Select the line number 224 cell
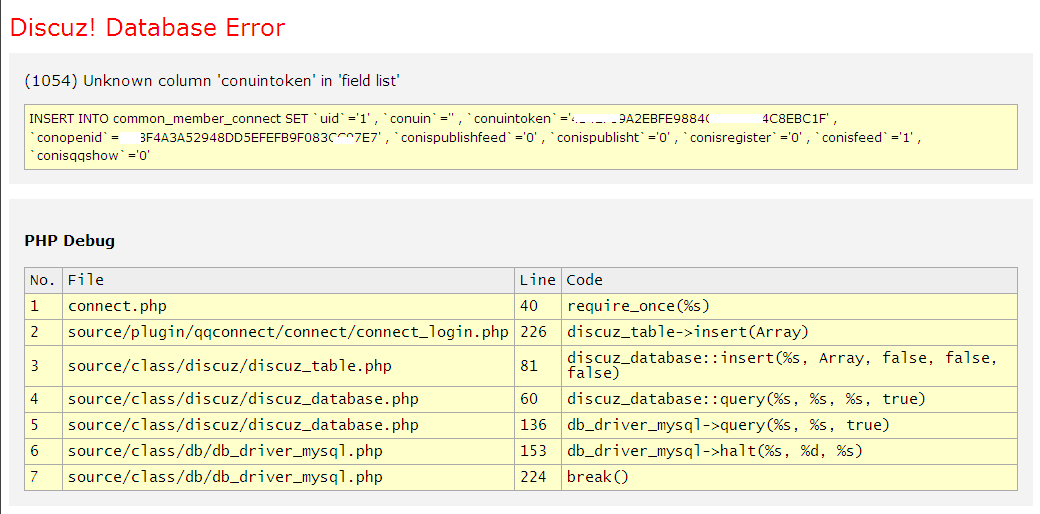Screen dimensions: 1040x514 [x=534, y=477]
